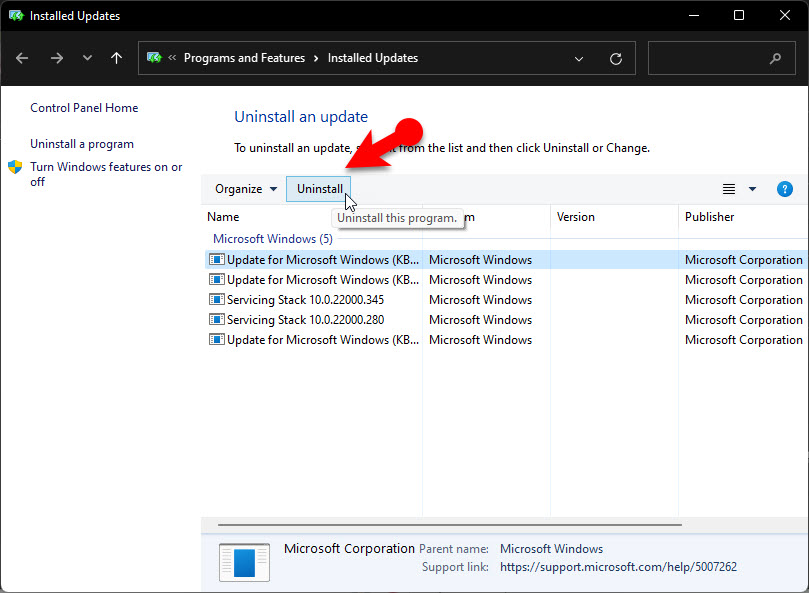Screen dimensions: 809x593
Task: Sort by the Publisher column header
Action: [x=709, y=217]
